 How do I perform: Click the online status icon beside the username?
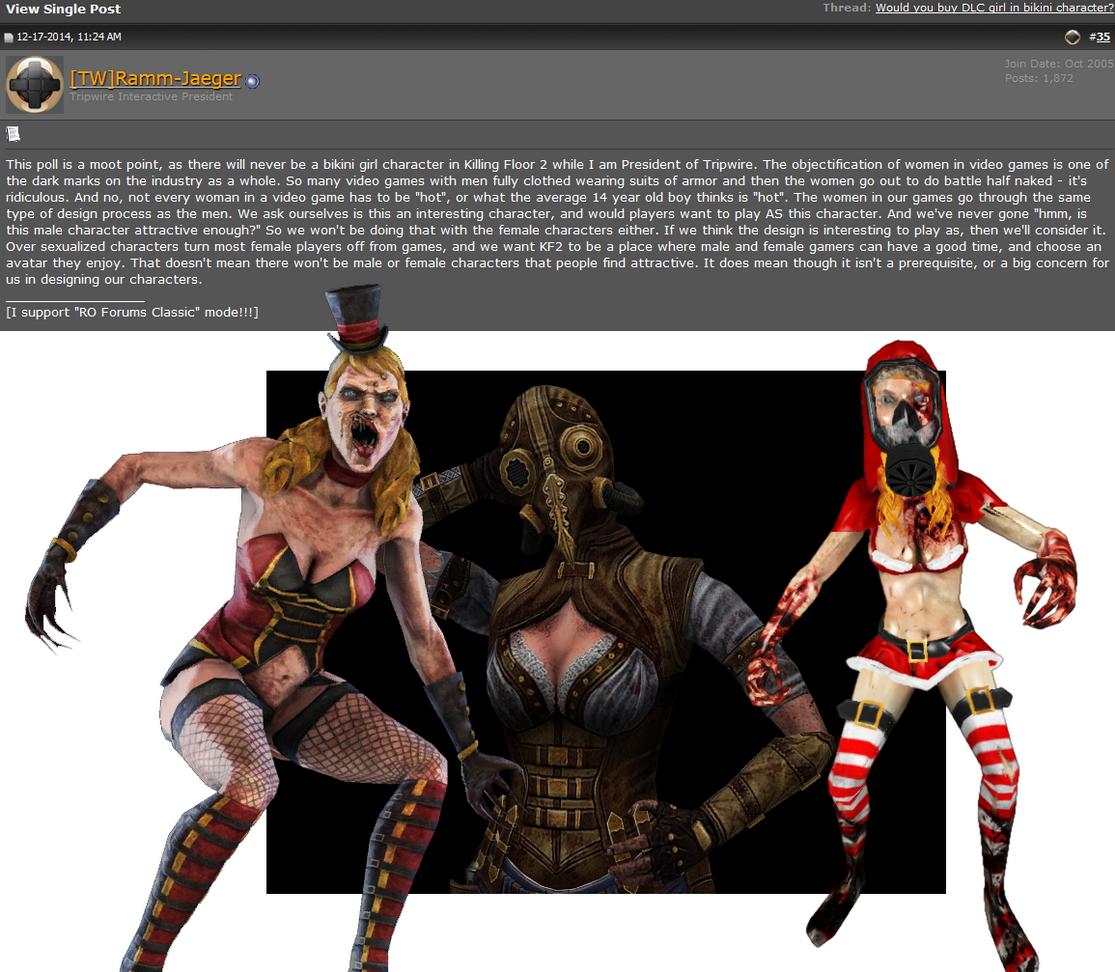coord(252,81)
